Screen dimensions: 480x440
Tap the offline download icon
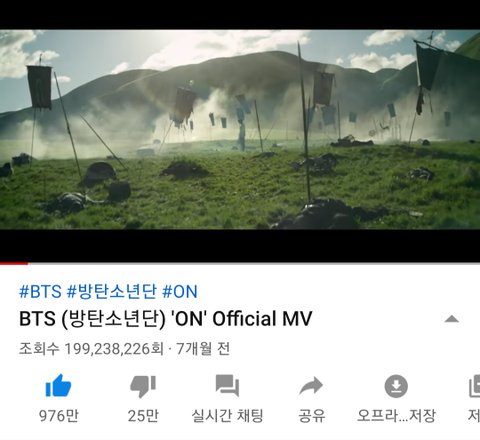point(396,386)
